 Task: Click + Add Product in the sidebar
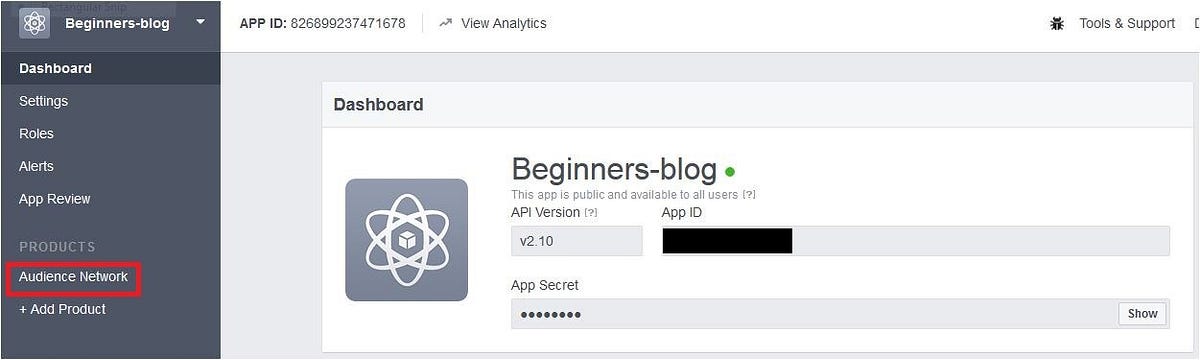pyautogui.click(x=62, y=309)
